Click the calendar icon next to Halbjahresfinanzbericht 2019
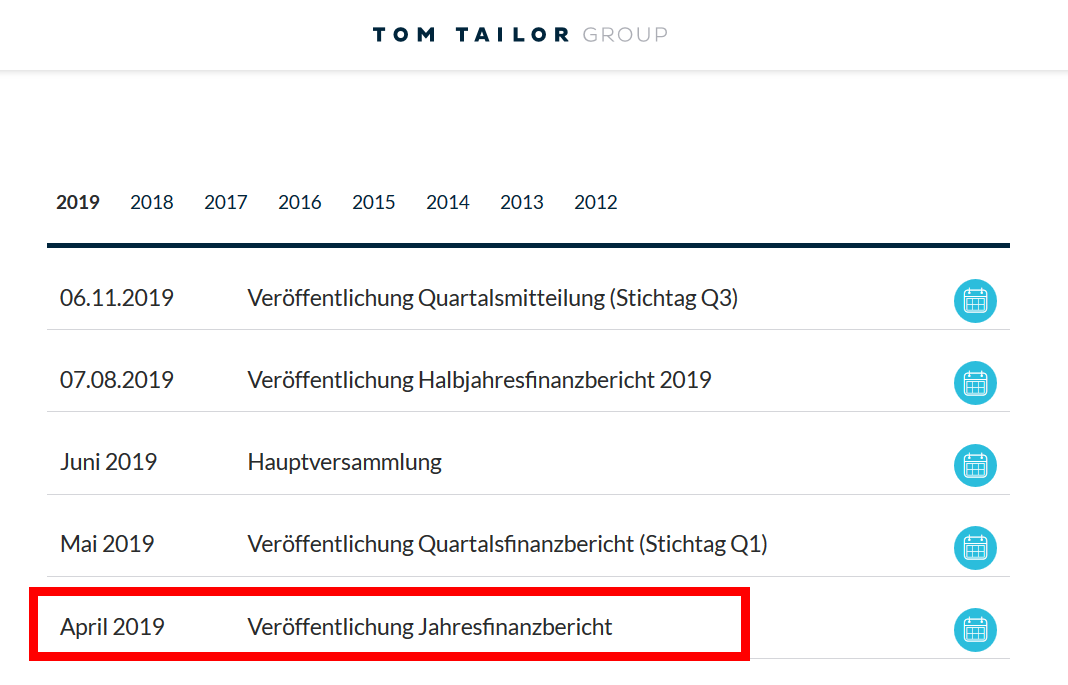 point(975,382)
